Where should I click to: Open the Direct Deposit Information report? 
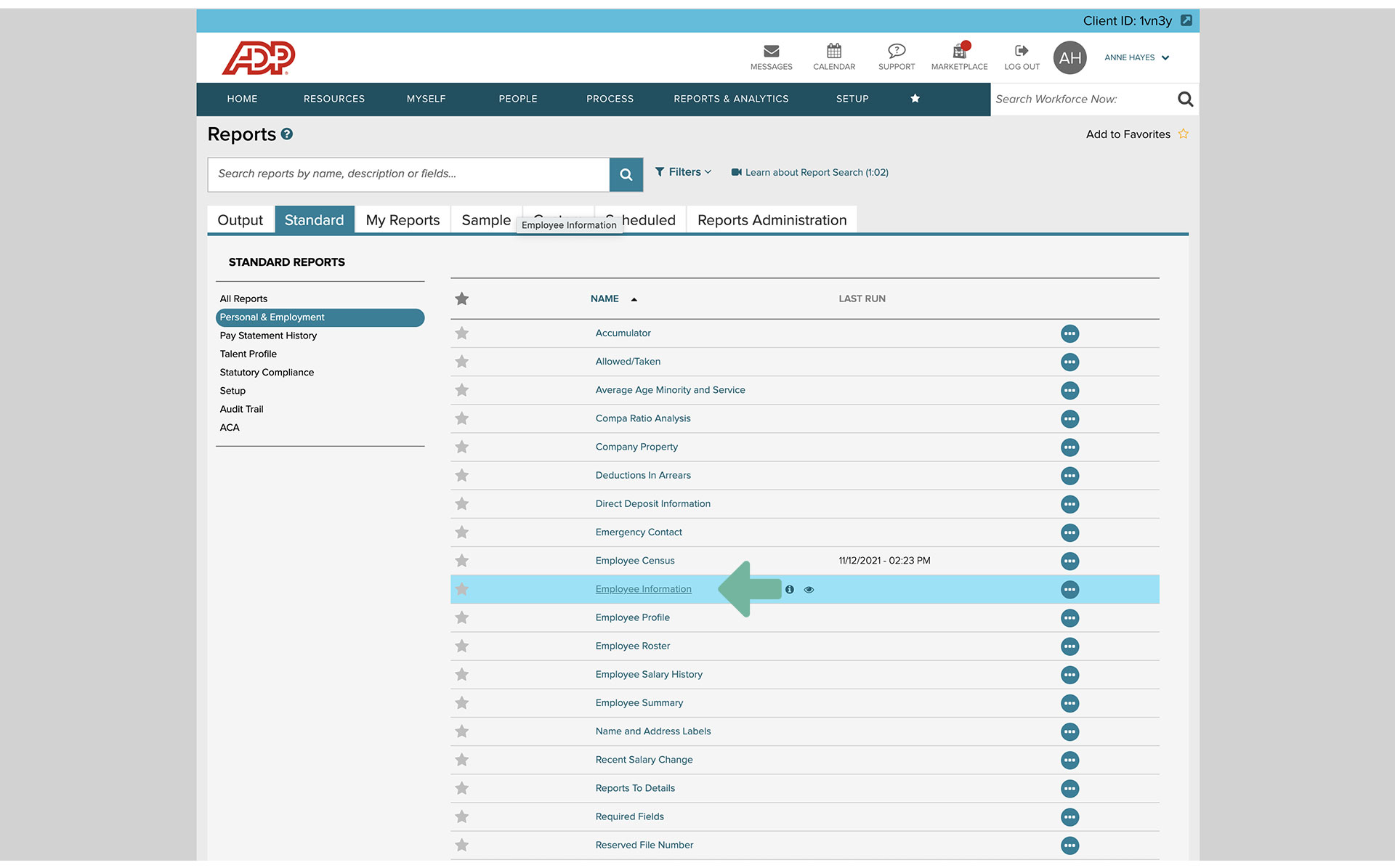[x=653, y=504]
